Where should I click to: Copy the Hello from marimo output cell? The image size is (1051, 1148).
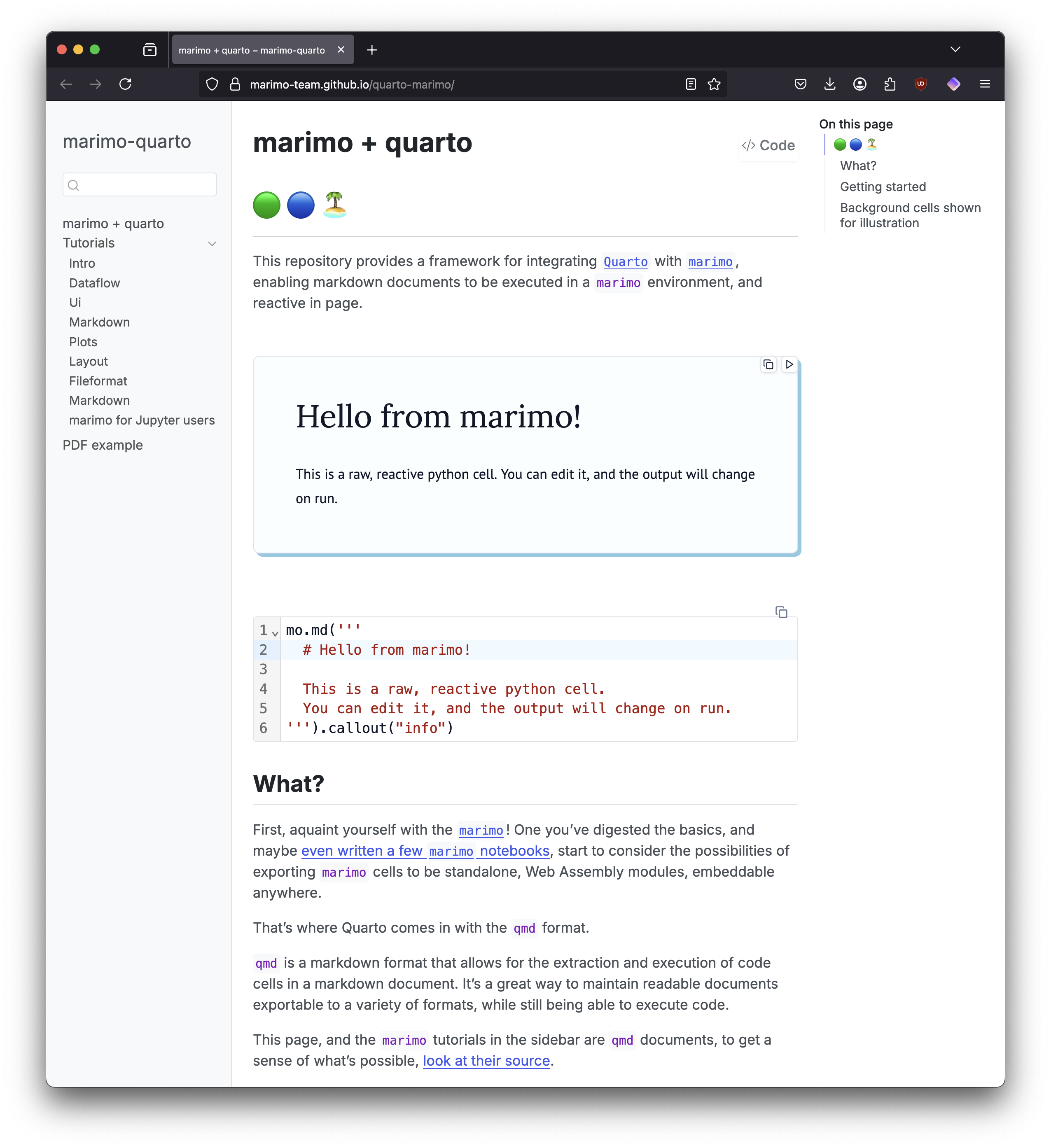click(x=768, y=364)
